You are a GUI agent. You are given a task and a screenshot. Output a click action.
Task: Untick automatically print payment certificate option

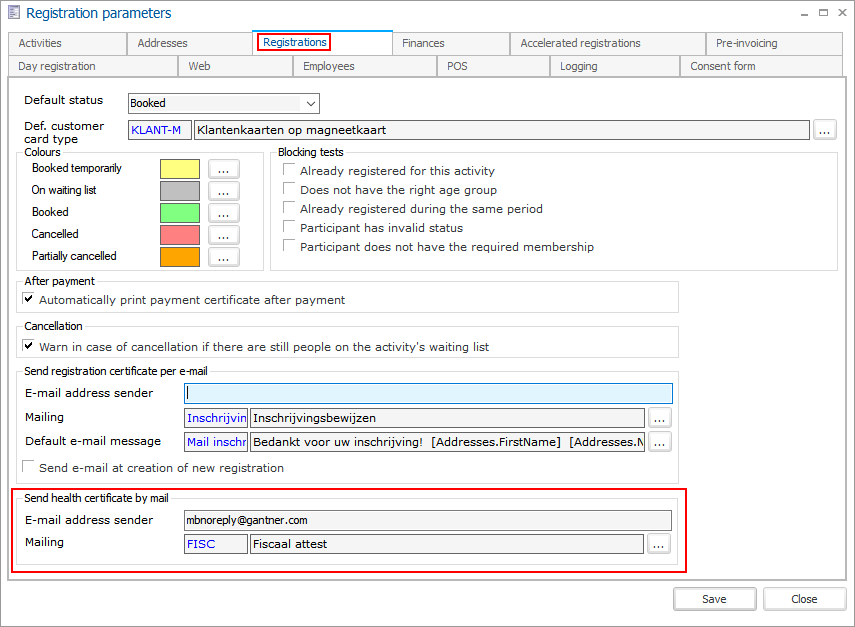pos(30,300)
